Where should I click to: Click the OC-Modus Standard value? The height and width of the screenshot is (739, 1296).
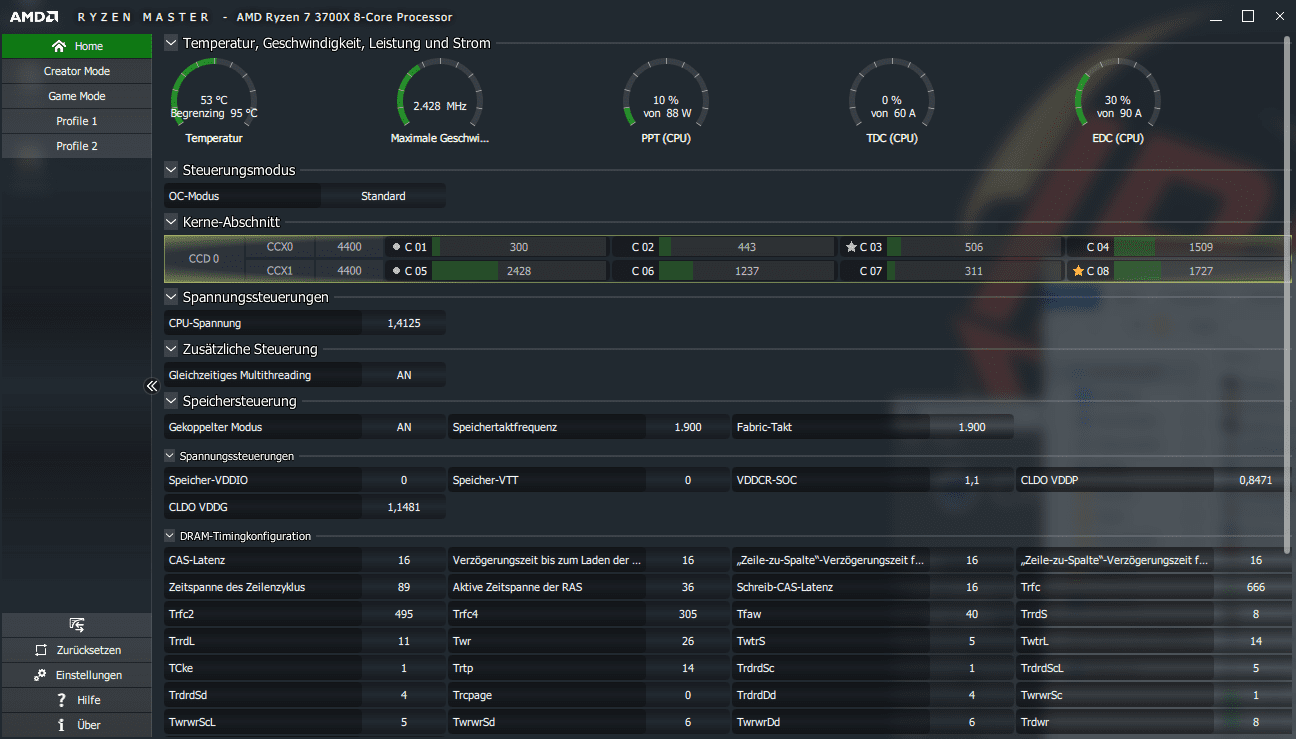(383, 196)
